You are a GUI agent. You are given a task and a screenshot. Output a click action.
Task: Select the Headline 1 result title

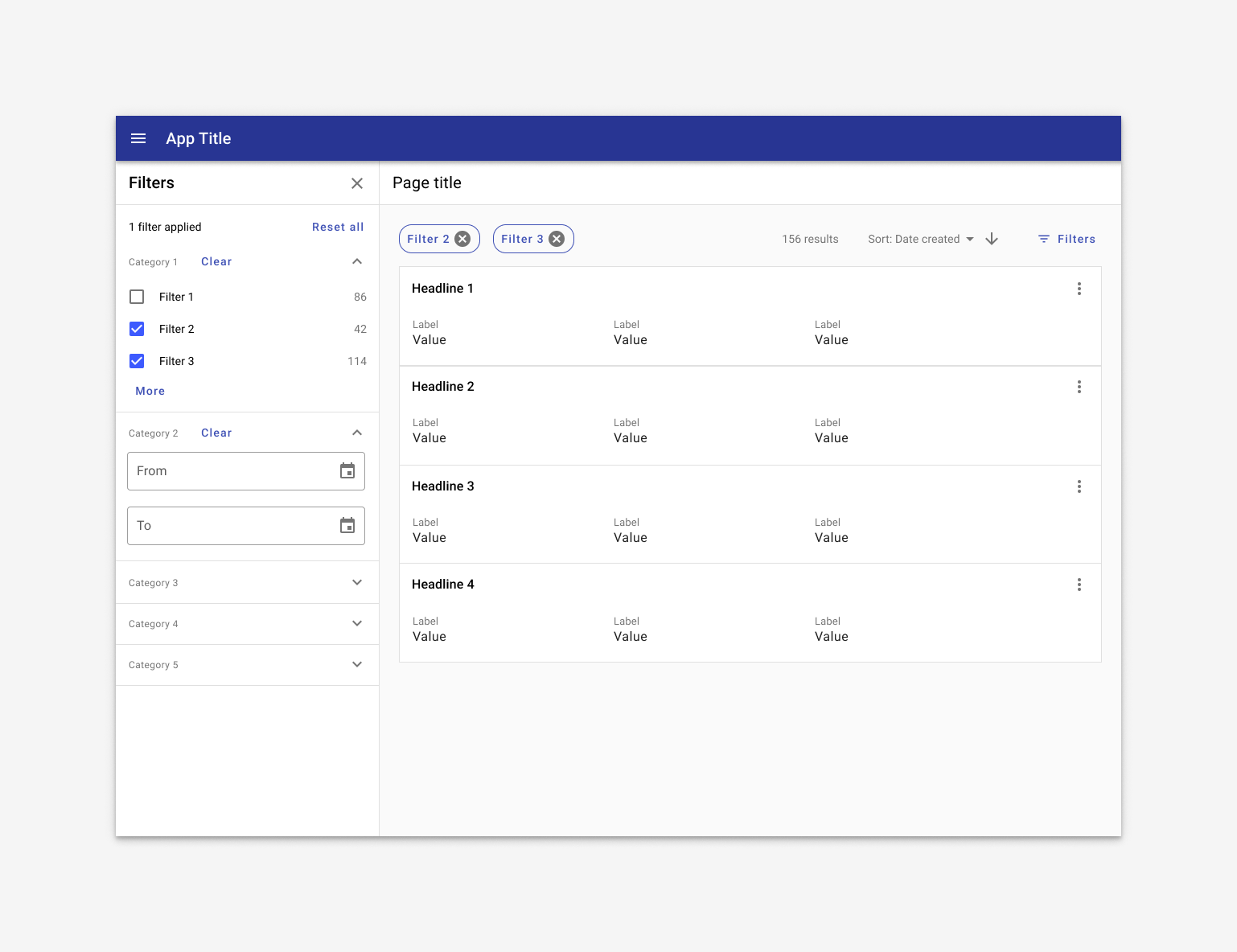point(442,289)
